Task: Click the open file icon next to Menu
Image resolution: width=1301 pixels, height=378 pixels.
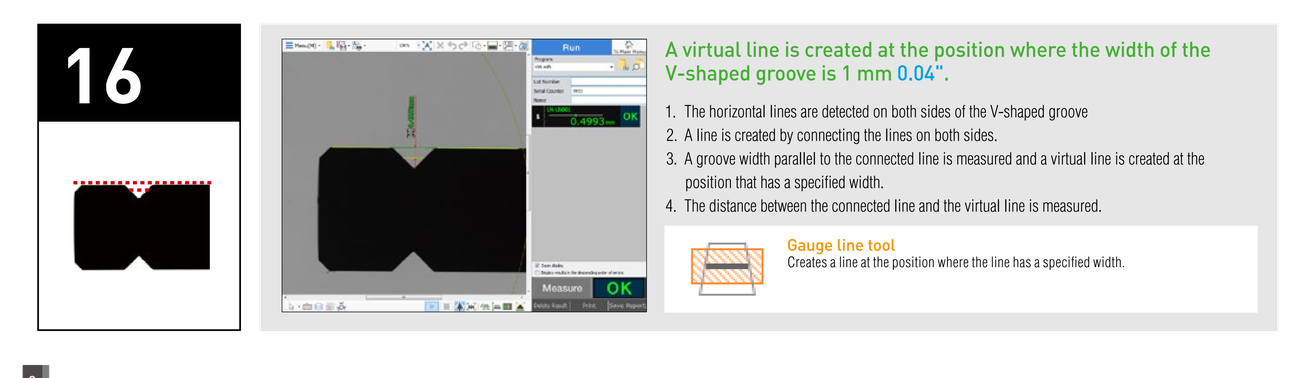Action: (x=329, y=46)
